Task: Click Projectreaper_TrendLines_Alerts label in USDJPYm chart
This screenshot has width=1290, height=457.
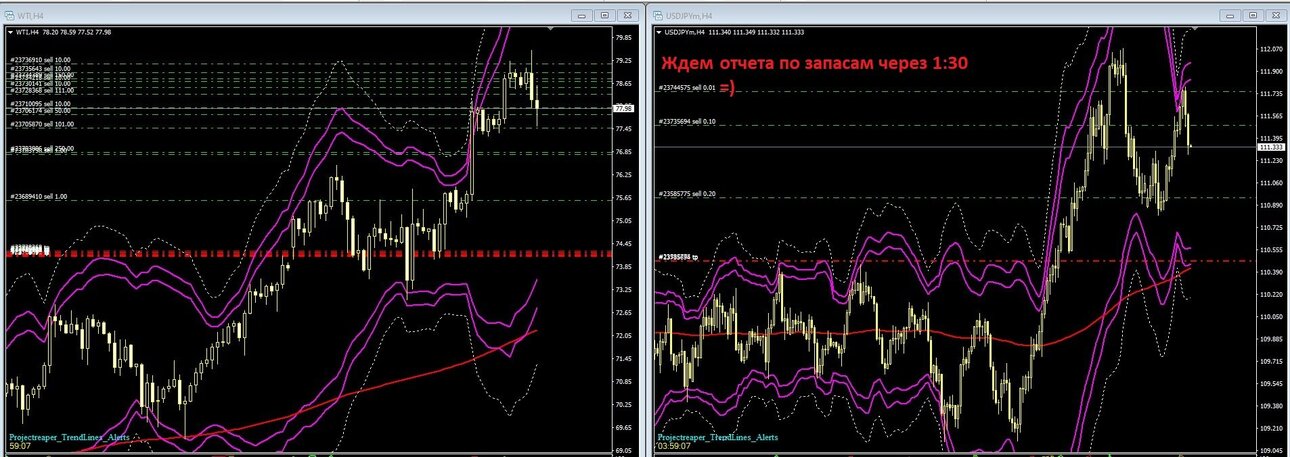Action: click(717, 437)
